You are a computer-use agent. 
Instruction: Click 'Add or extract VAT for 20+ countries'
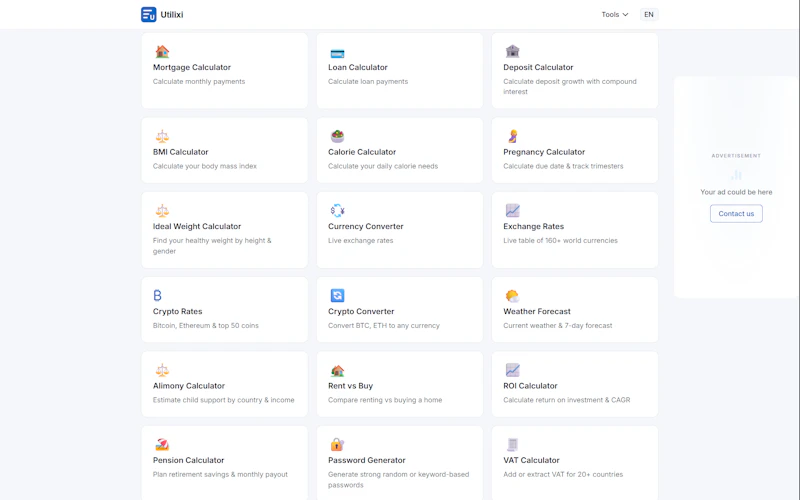pos(563,474)
